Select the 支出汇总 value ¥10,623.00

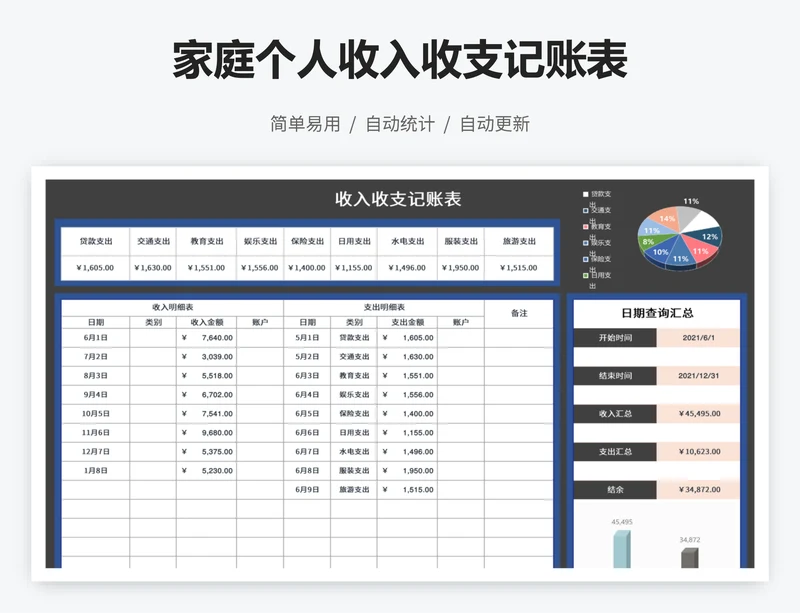click(x=698, y=451)
